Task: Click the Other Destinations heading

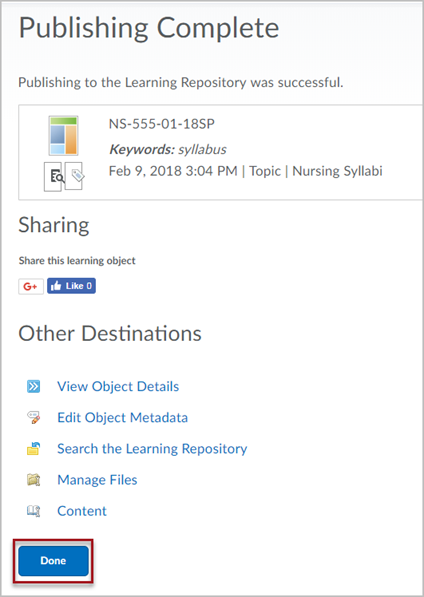Action: point(110,334)
